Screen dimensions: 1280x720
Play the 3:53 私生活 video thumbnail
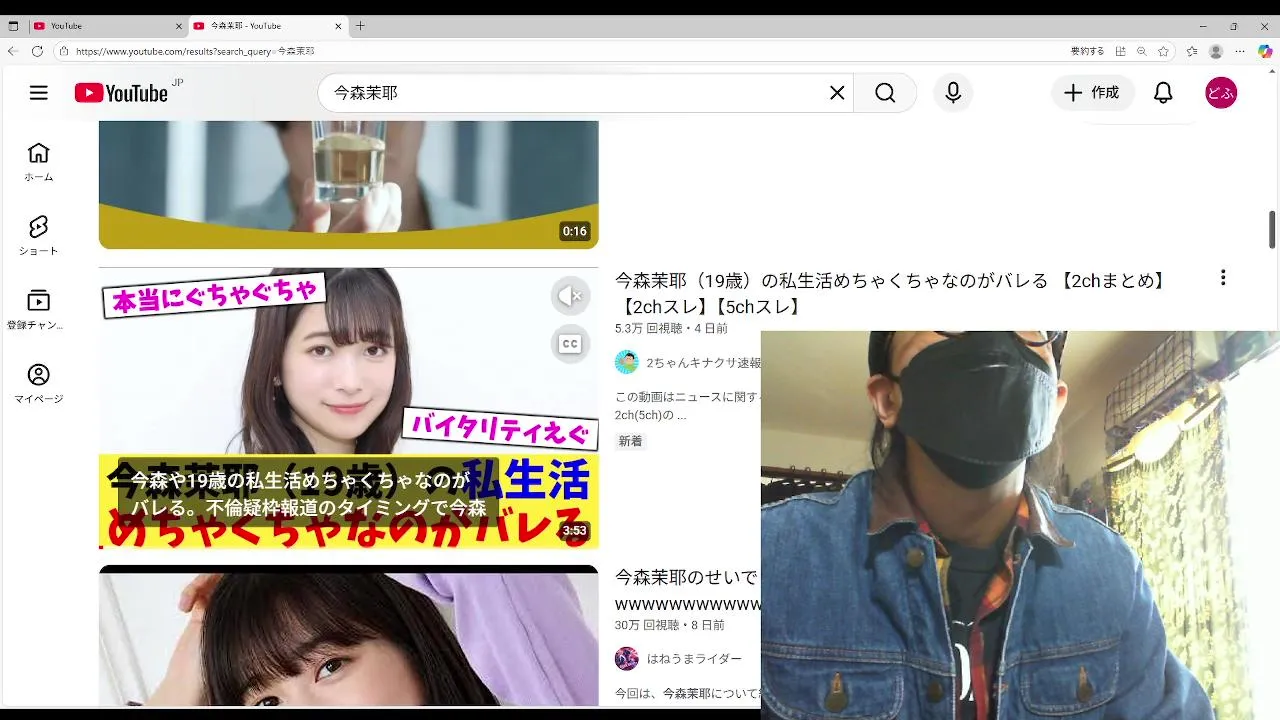coord(349,408)
